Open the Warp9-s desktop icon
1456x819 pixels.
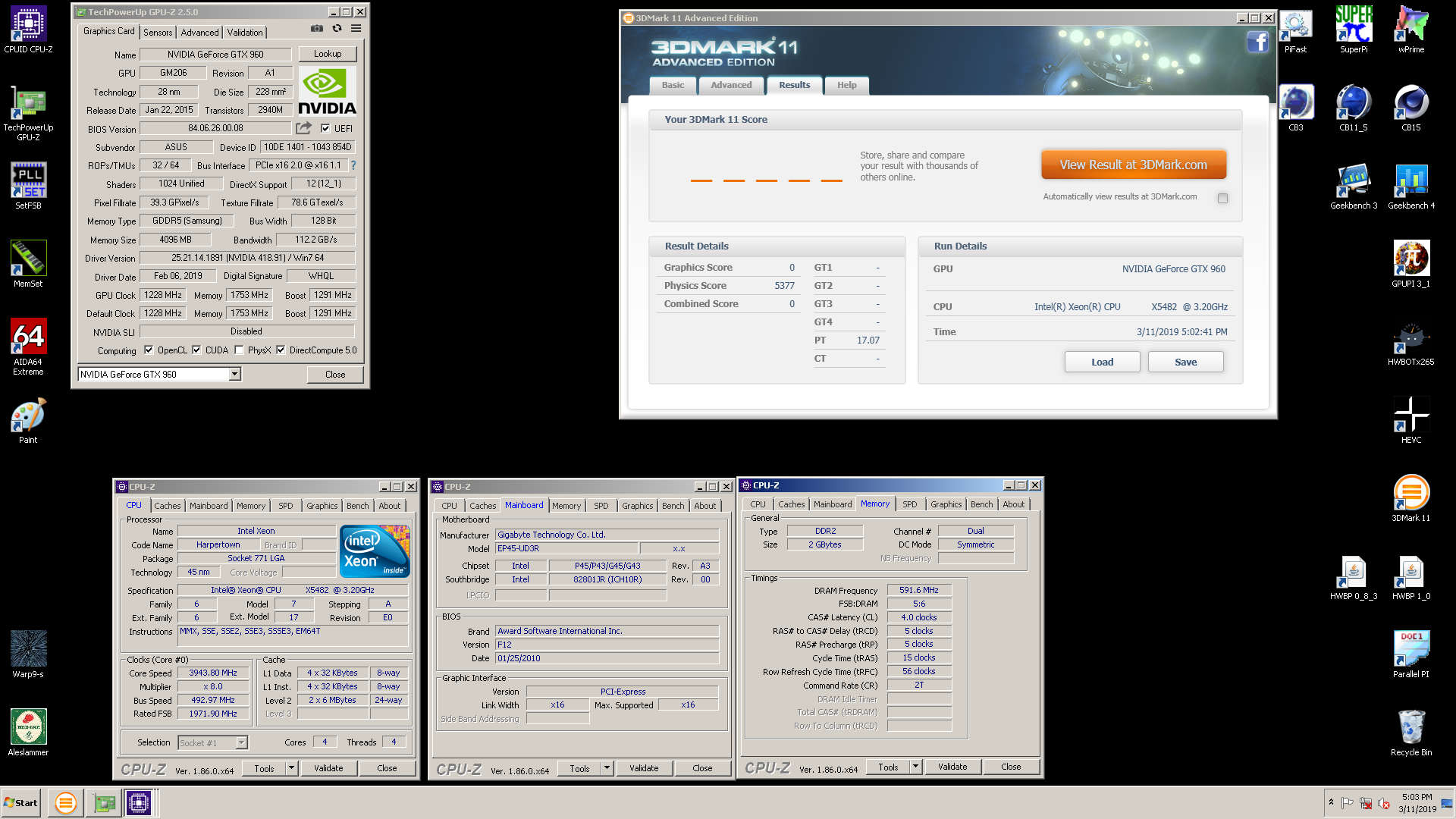point(28,654)
